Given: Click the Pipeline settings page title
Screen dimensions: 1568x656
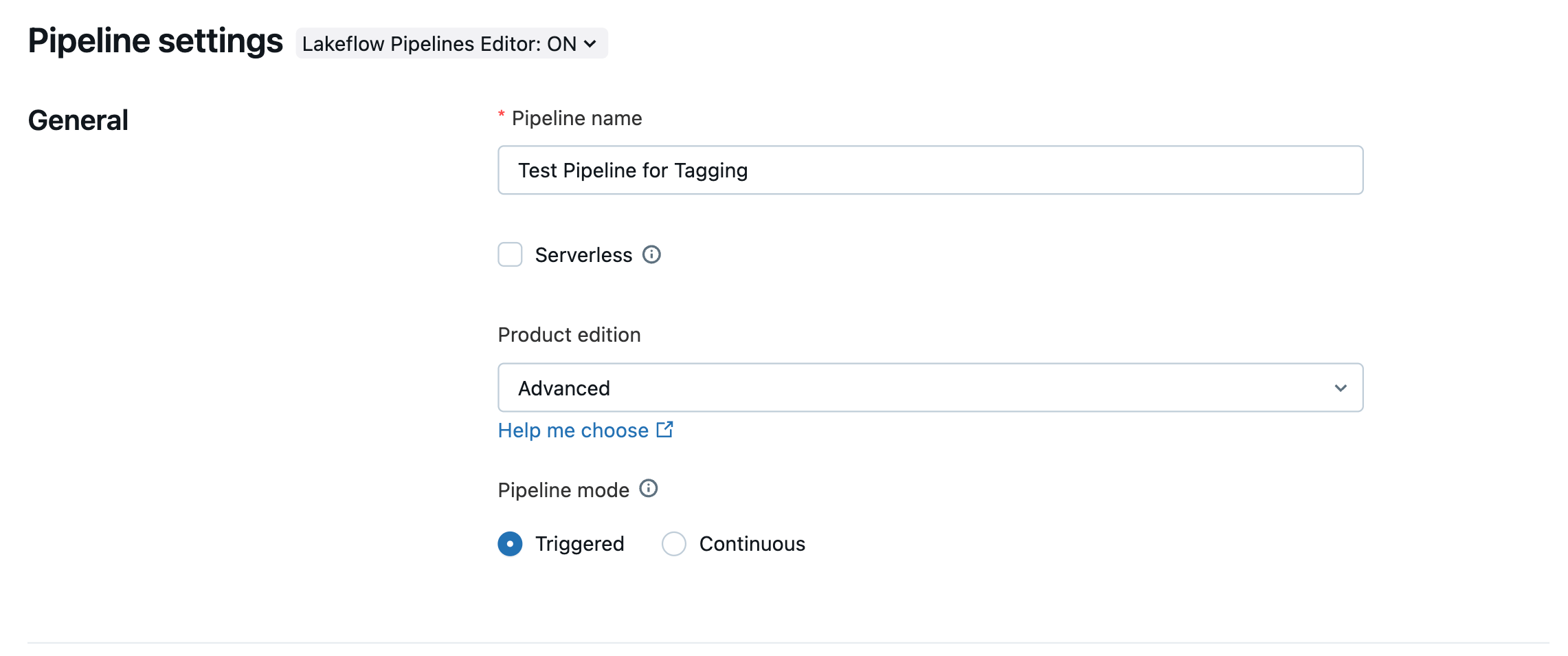Looking at the screenshot, I should click(x=155, y=41).
